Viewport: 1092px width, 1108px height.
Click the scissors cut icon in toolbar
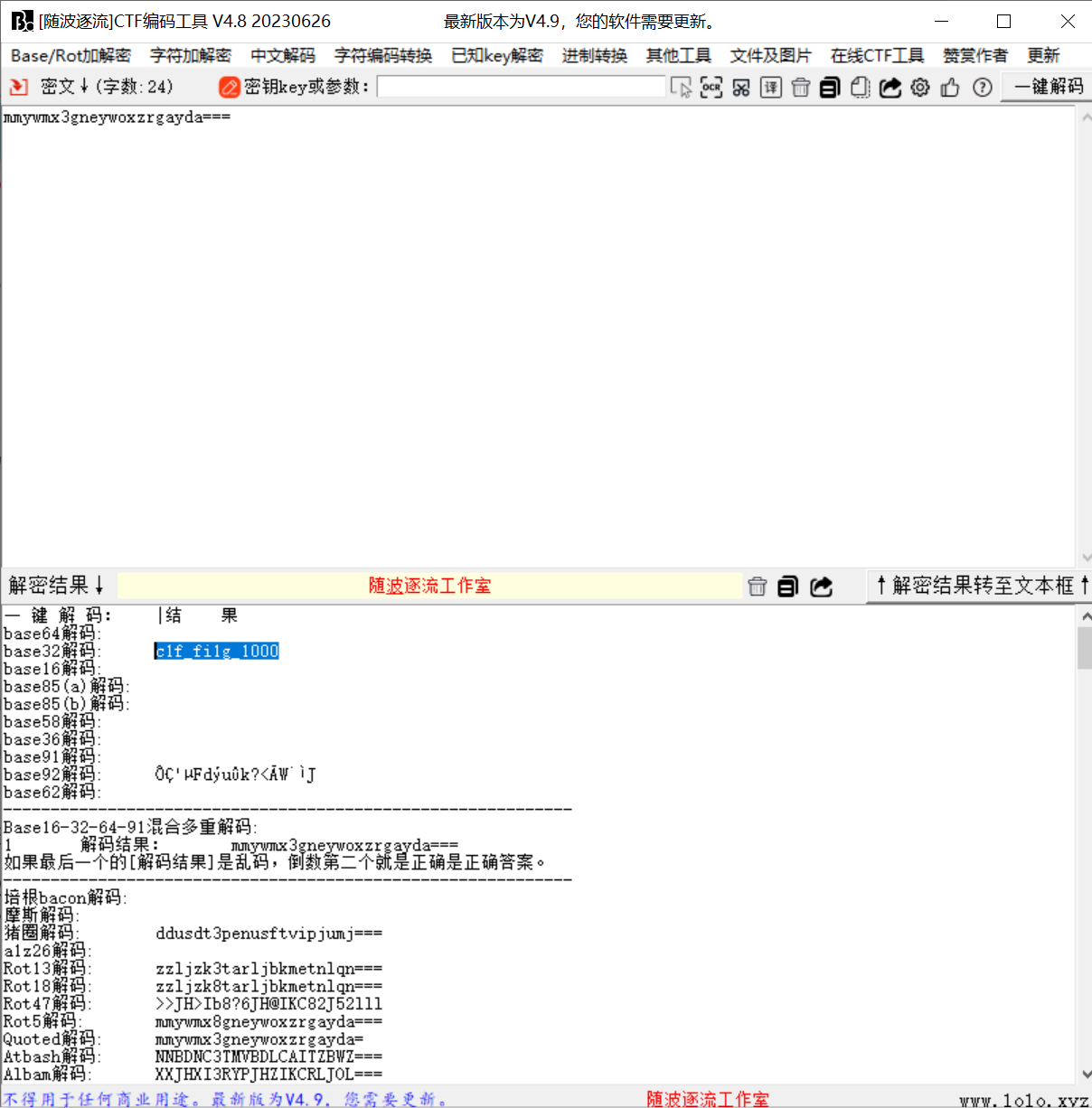point(741,88)
